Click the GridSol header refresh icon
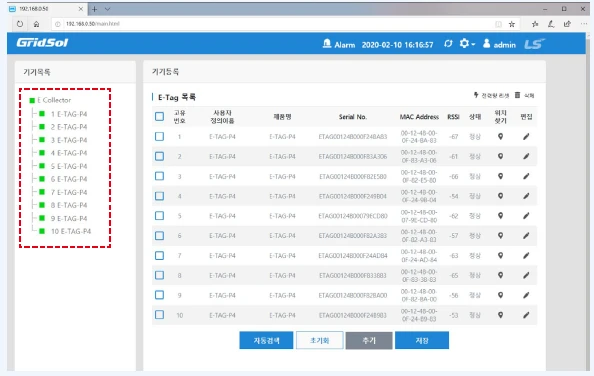Image resolution: width=594 pixels, height=376 pixels. pyautogui.click(x=448, y=44)
